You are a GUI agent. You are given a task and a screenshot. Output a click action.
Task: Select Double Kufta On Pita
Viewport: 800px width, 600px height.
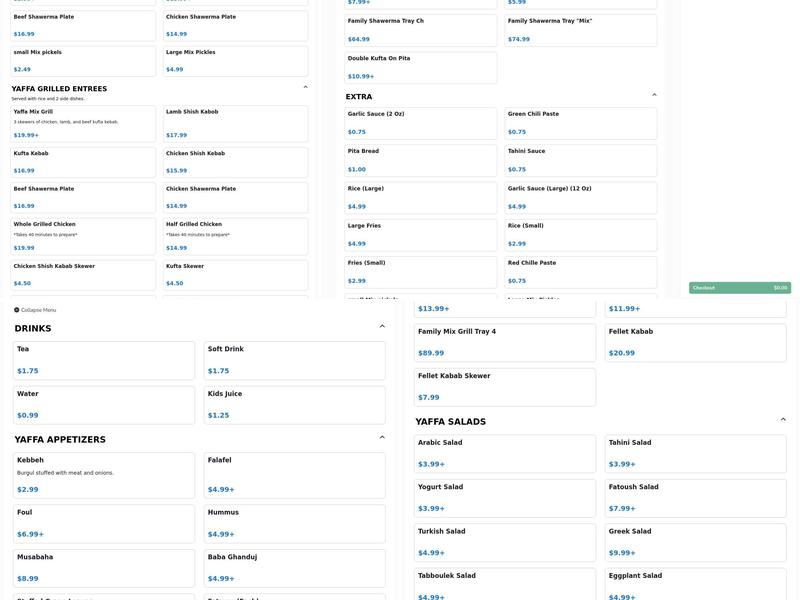[x=420, y=67]
